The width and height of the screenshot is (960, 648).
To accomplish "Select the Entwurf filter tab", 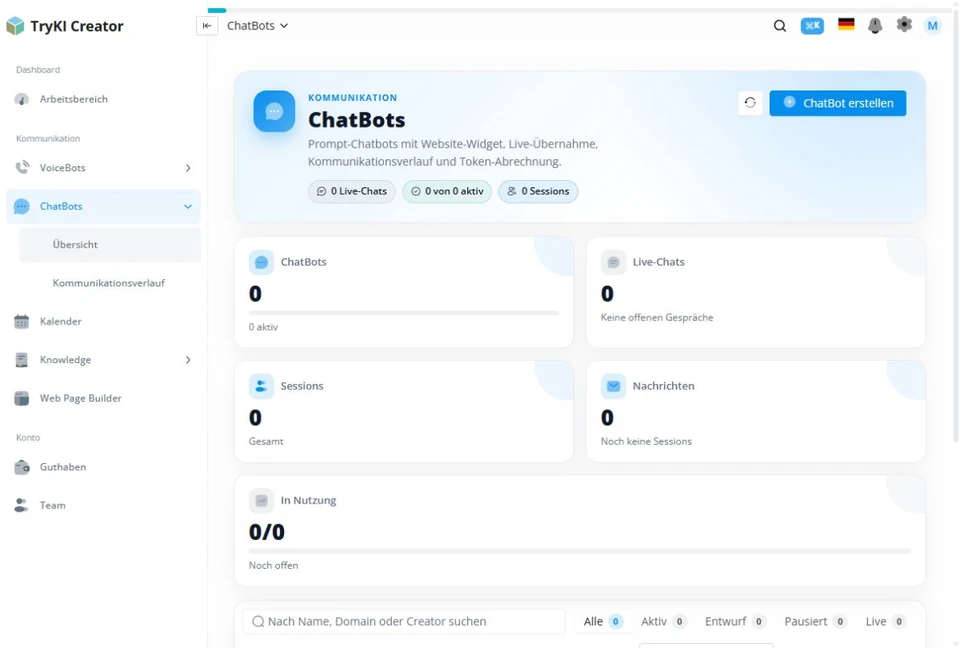I will tap(735, 622).
